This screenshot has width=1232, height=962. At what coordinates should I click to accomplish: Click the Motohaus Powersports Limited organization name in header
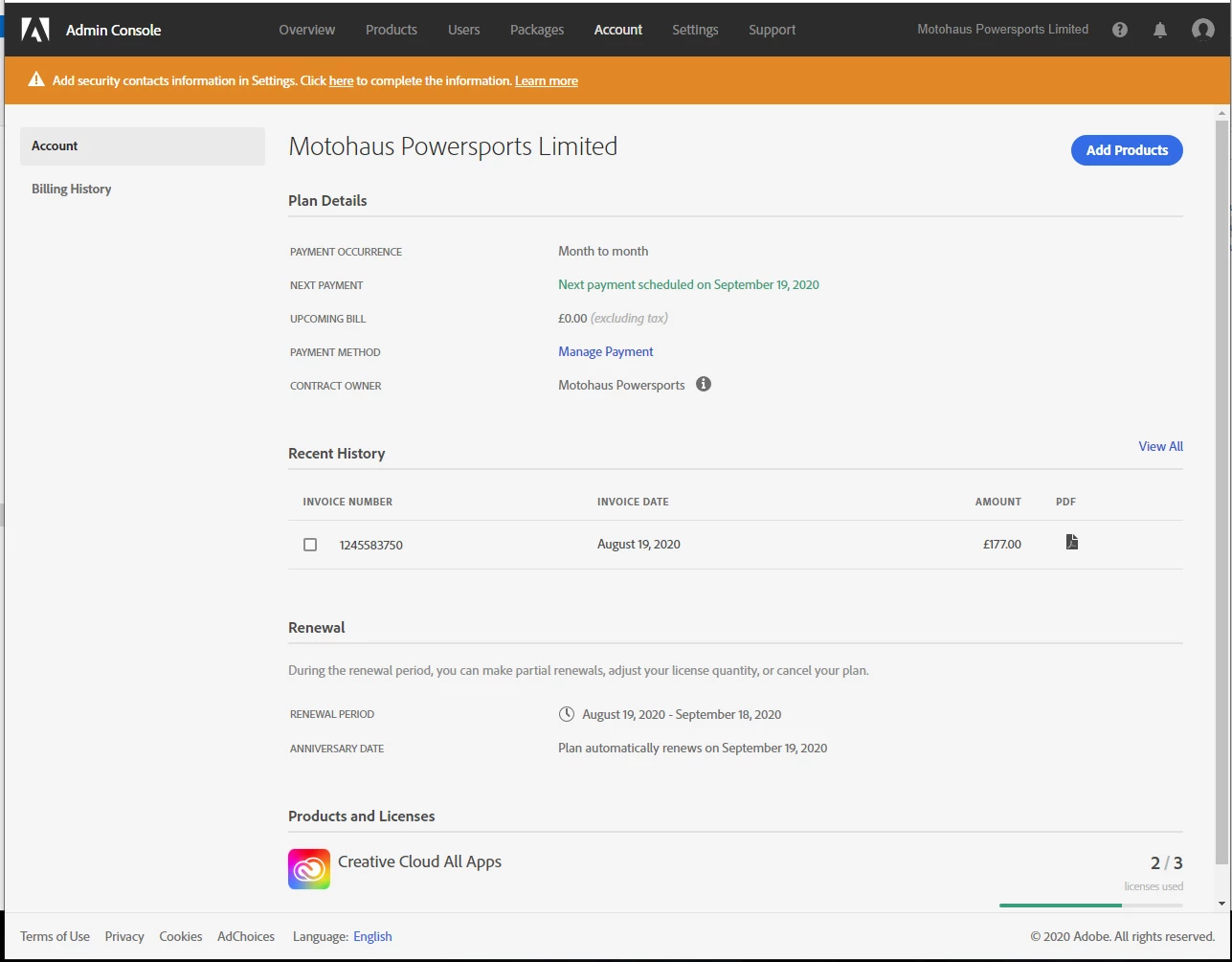click(x=1002, y=30)
